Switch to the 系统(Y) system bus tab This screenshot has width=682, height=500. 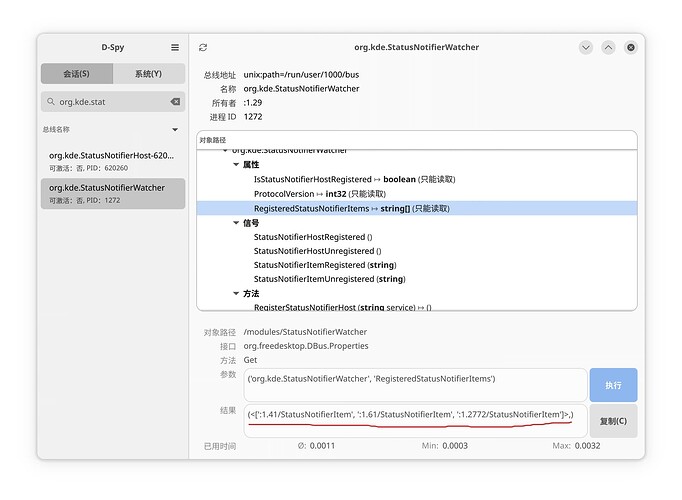pyautogui.click(x=149, y=73)
